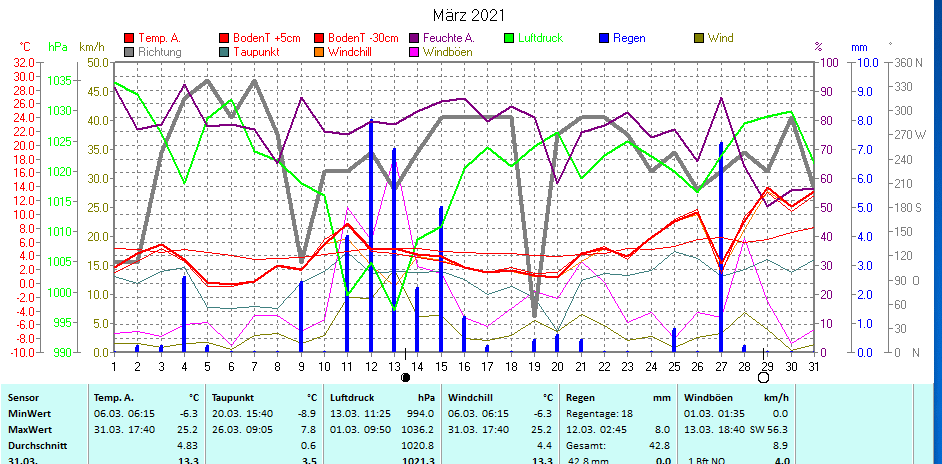The image size is (942, 464).
Task: Select the Regen legend label
Action: tap(629, 38)
